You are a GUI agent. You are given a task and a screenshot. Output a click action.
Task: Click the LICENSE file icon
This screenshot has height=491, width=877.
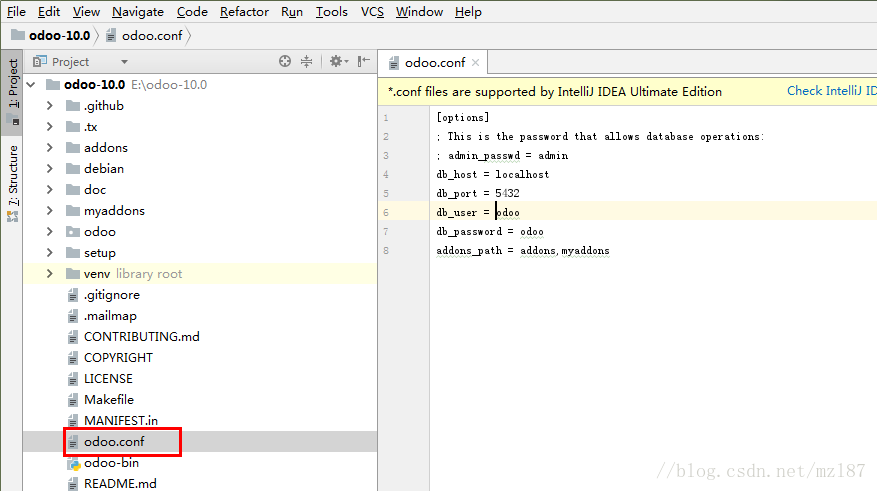pyautogui.click(x=73, y=379)
